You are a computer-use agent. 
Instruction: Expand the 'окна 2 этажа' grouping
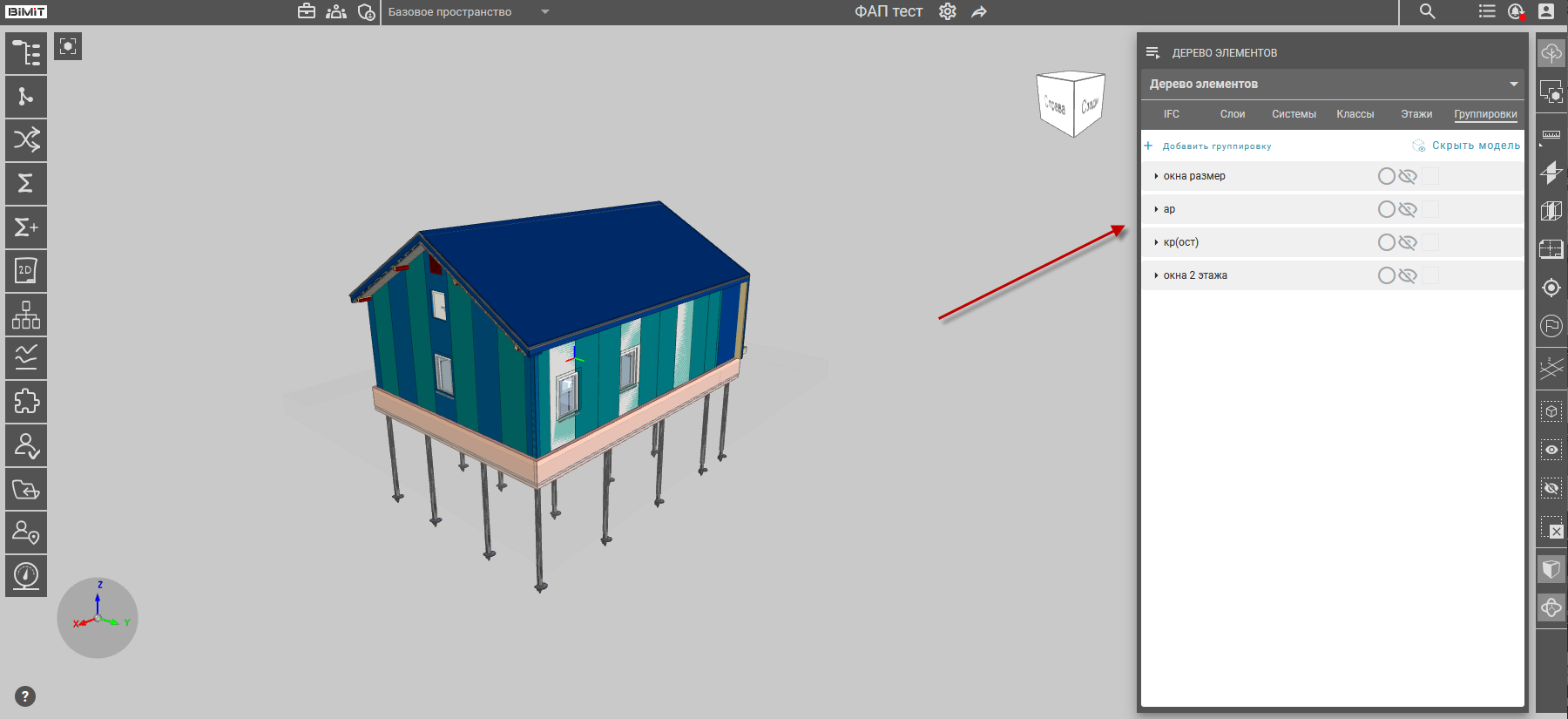coord(1156,275)
